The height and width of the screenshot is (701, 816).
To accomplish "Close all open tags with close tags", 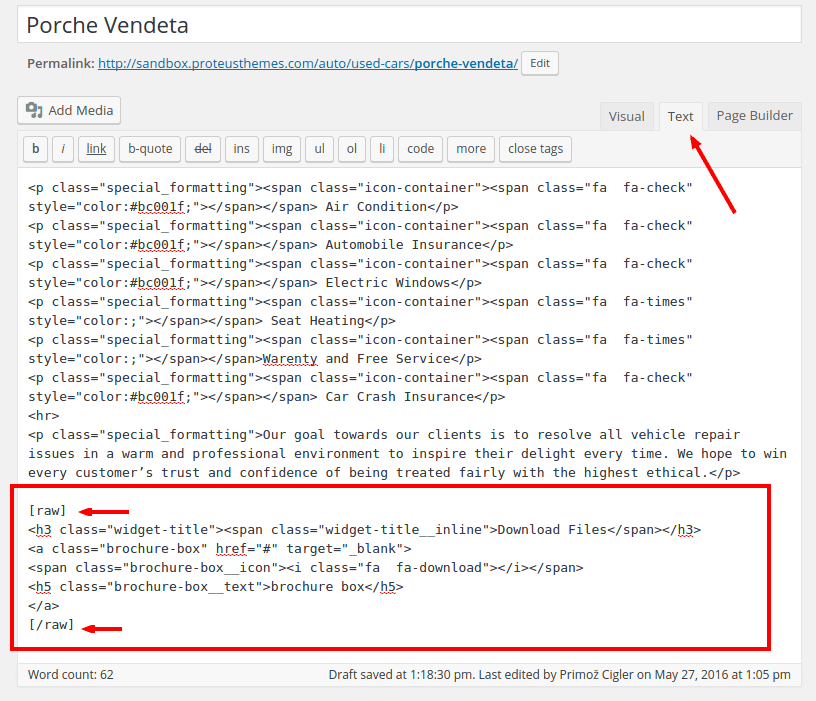I will (535, 148).
